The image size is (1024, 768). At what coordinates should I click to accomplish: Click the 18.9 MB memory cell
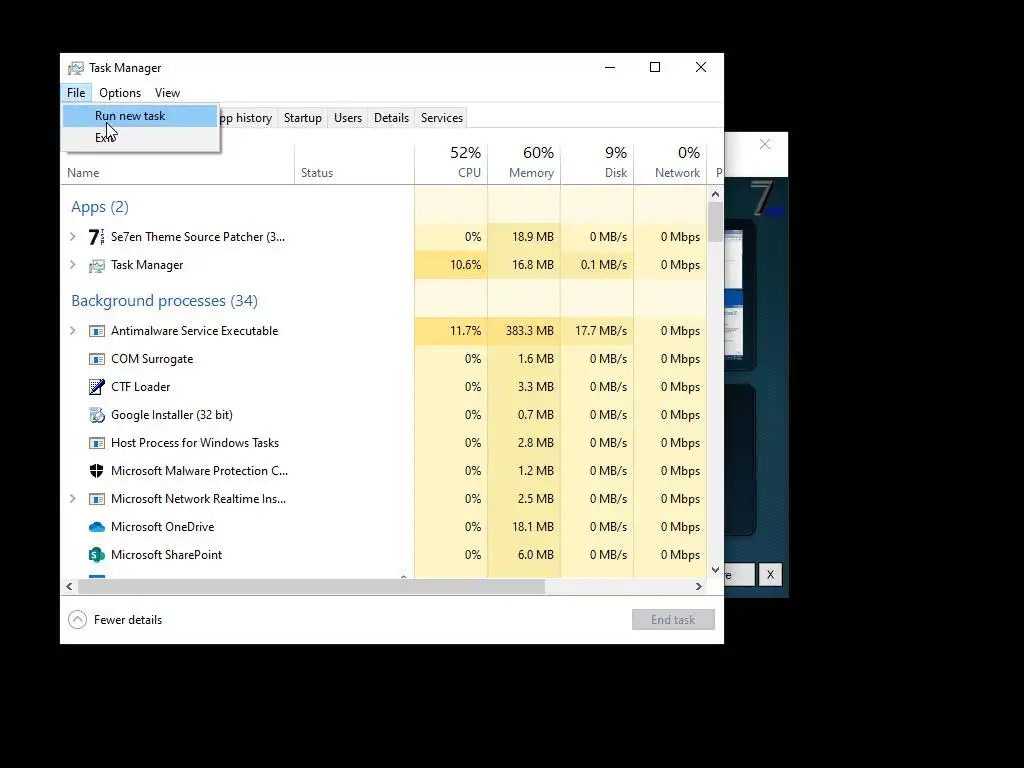coord(524,237)
